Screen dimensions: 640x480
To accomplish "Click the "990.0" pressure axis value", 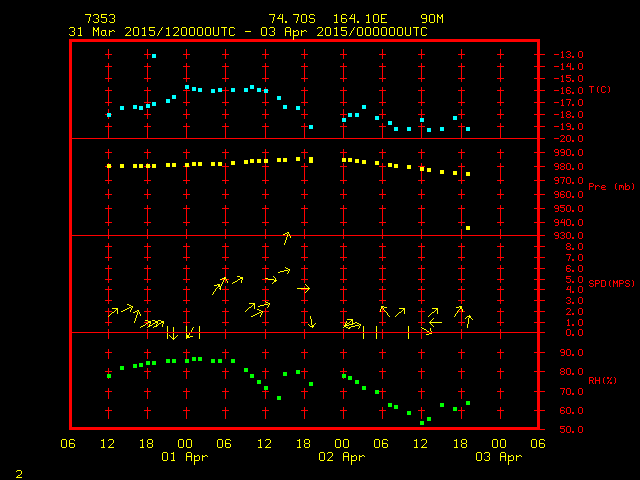I will tap(568, 153).
